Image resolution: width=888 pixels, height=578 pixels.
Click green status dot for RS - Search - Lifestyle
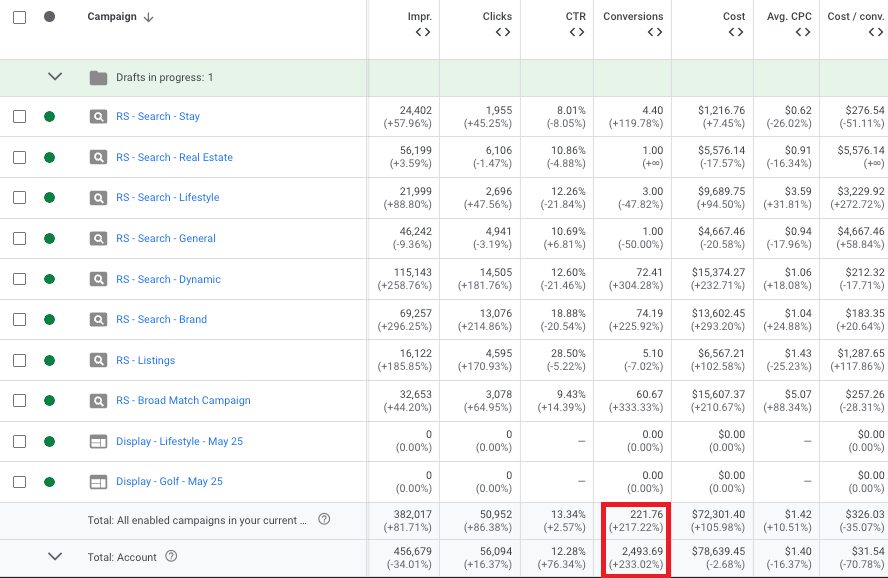pyautogui.click(x=50, y=198)
